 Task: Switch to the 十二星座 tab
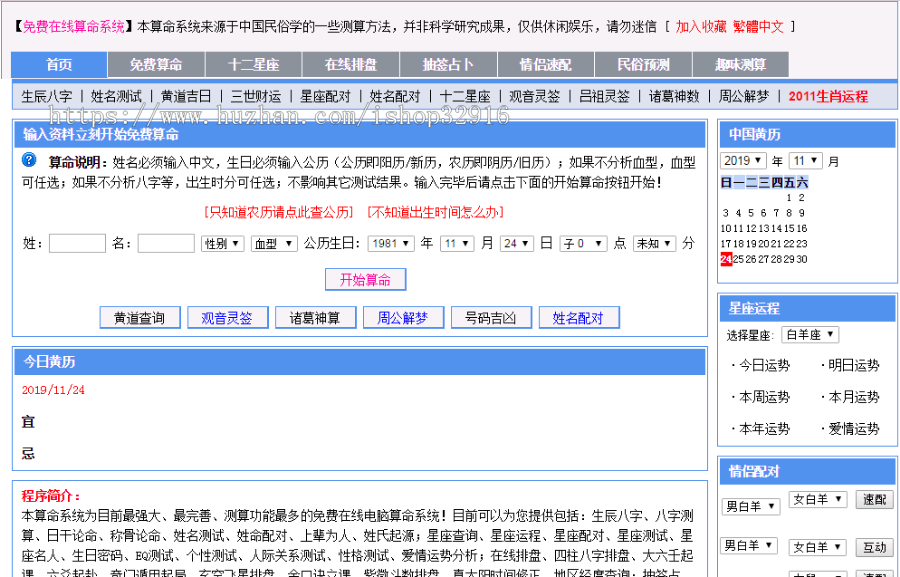pyautogui.click(x=255, y=63)
